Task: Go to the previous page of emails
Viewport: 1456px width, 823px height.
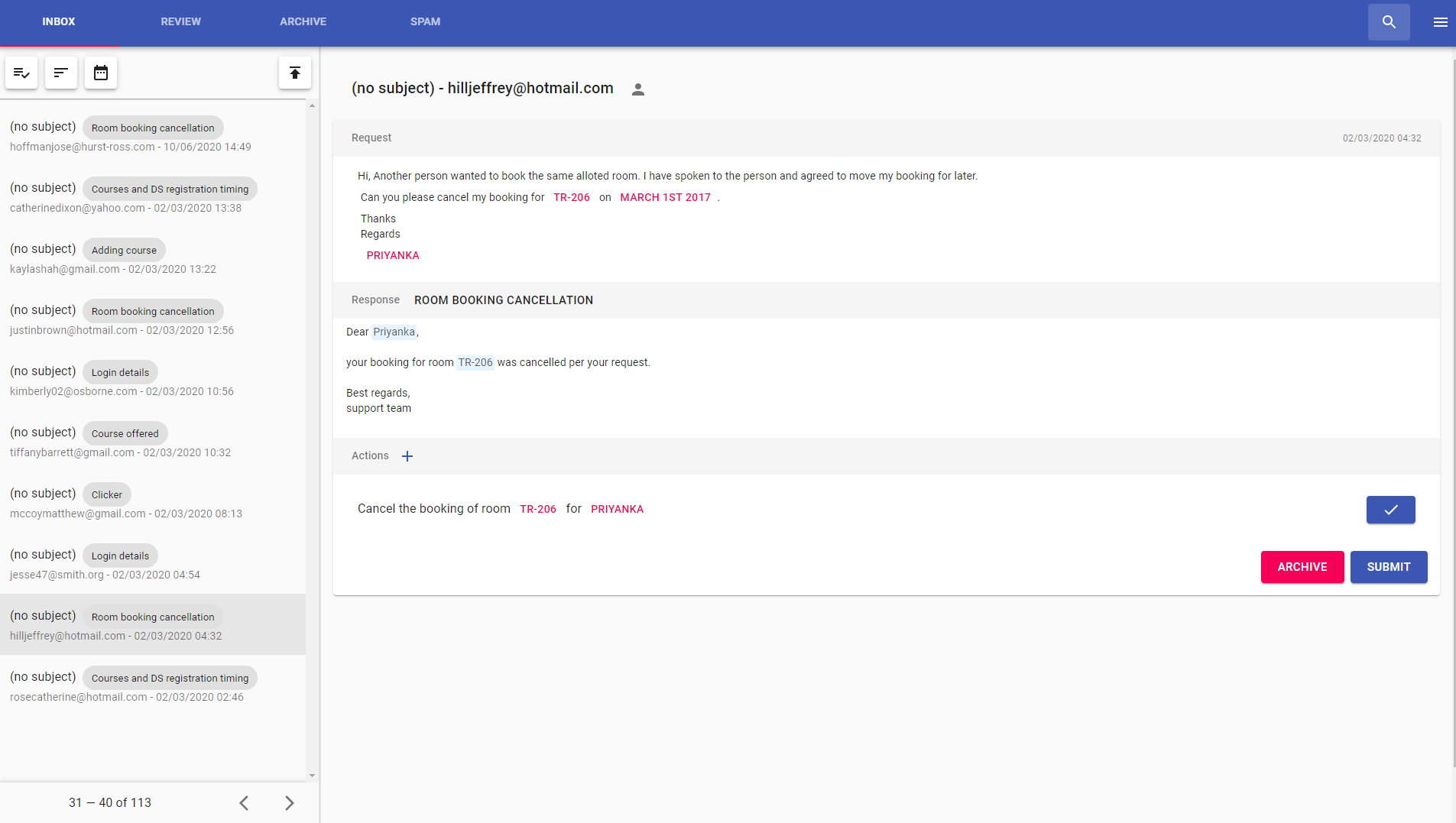Action: tap(244, 803)
